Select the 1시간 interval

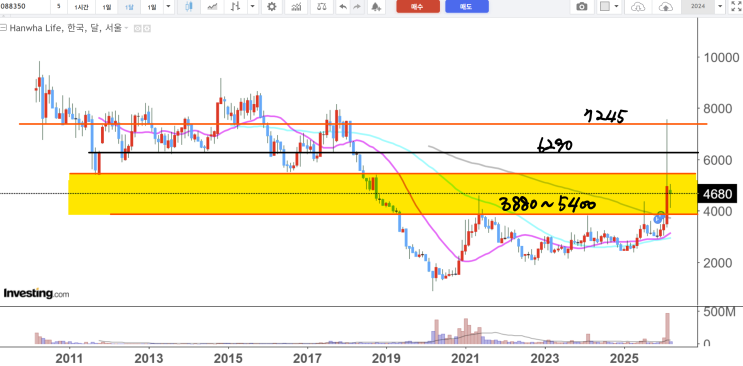click(x=82, y=7)
